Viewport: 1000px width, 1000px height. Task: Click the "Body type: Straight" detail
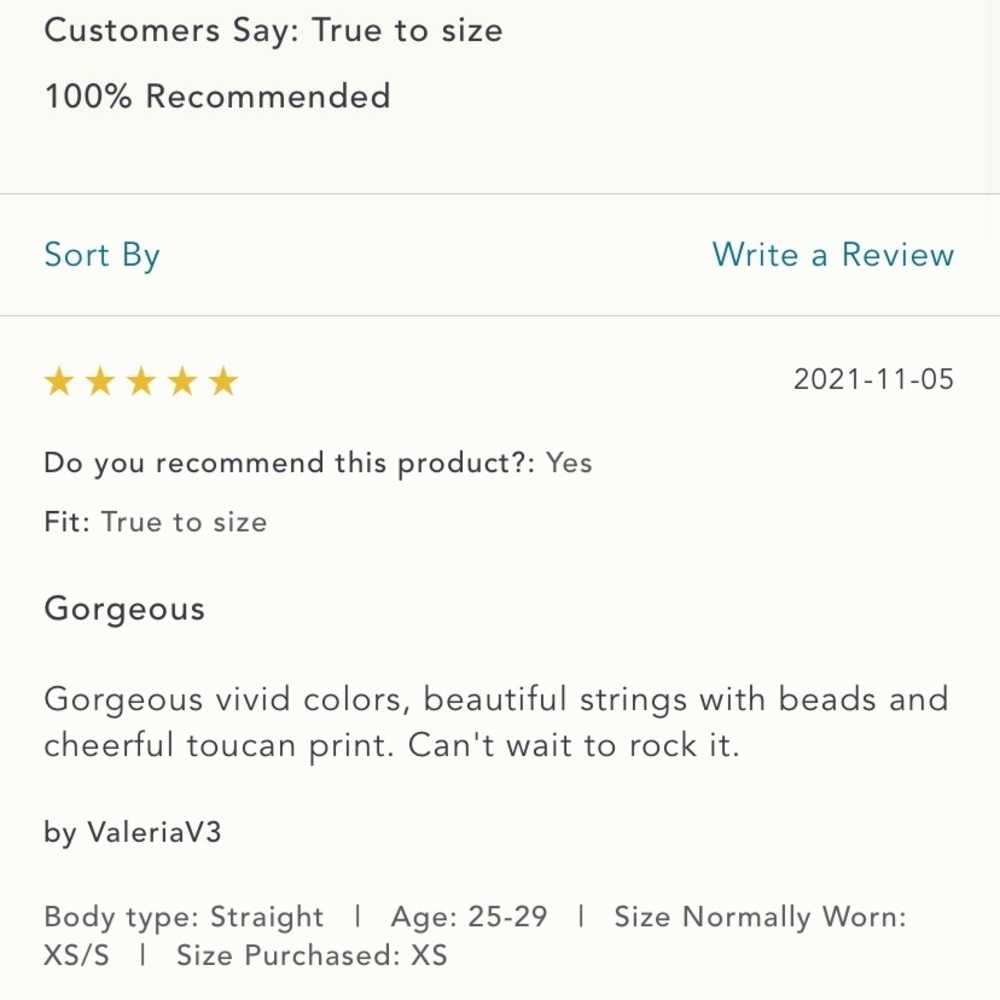coord(184,917)
